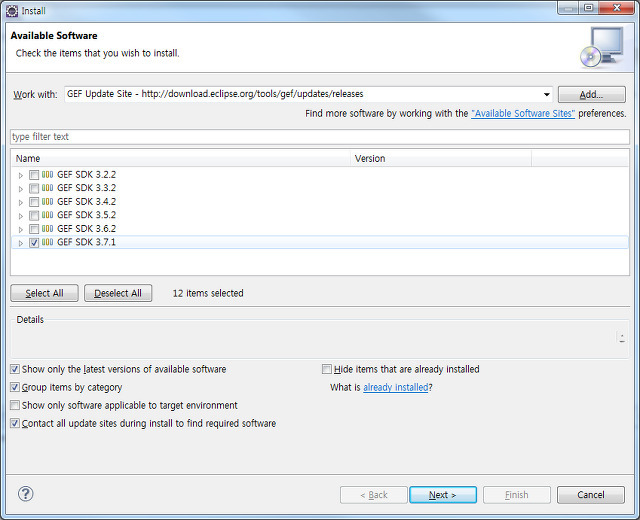Toggle Group items by category checkbox

[15, 387]
